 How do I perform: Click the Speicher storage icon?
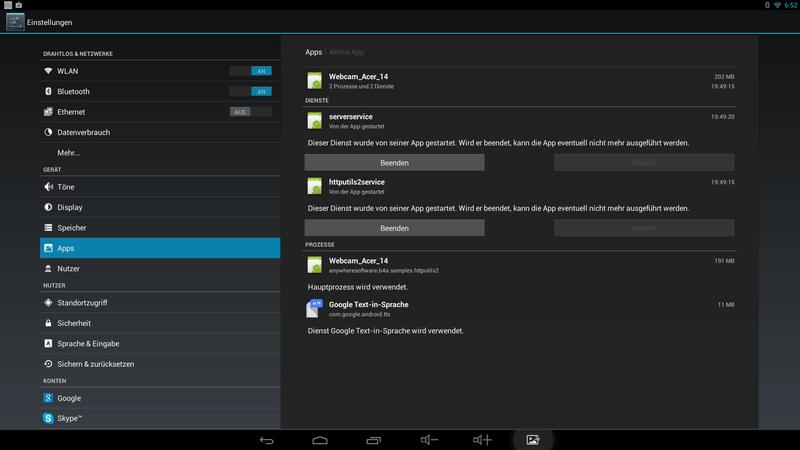click(x=48, y=228)
